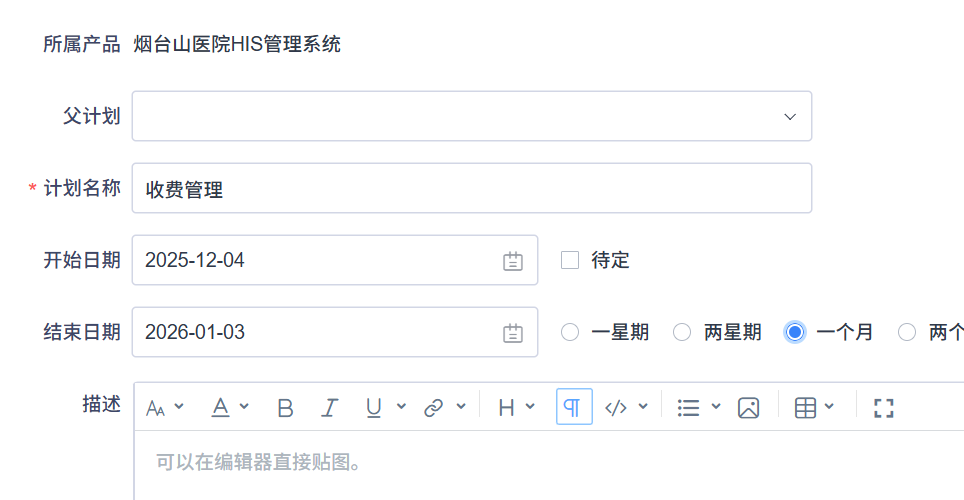Expand the underline options arrow
Screen dimensions: 964x500
point(401,407)
